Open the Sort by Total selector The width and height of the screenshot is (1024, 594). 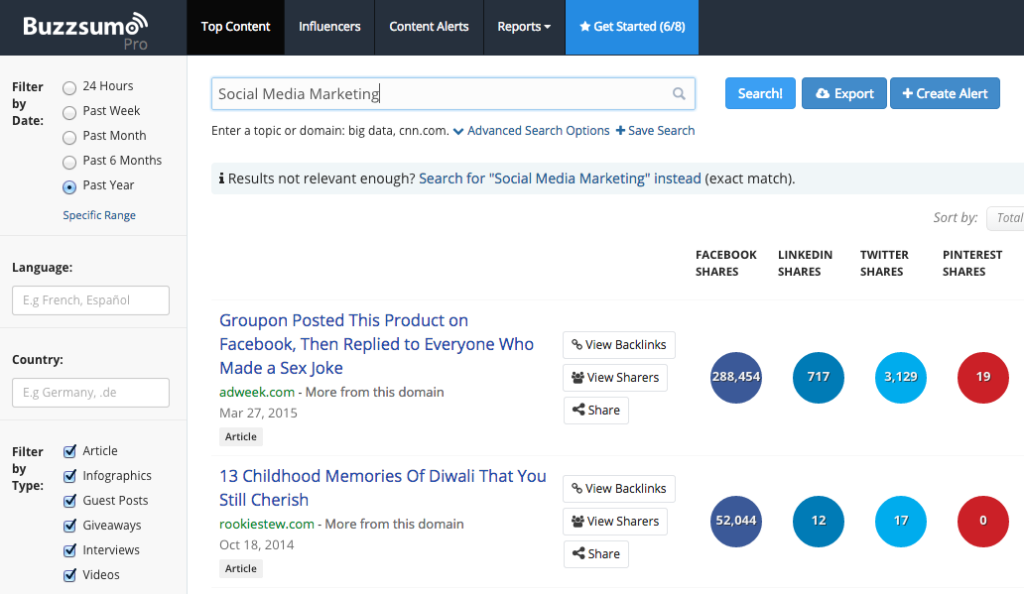[x=1008, y=218]
